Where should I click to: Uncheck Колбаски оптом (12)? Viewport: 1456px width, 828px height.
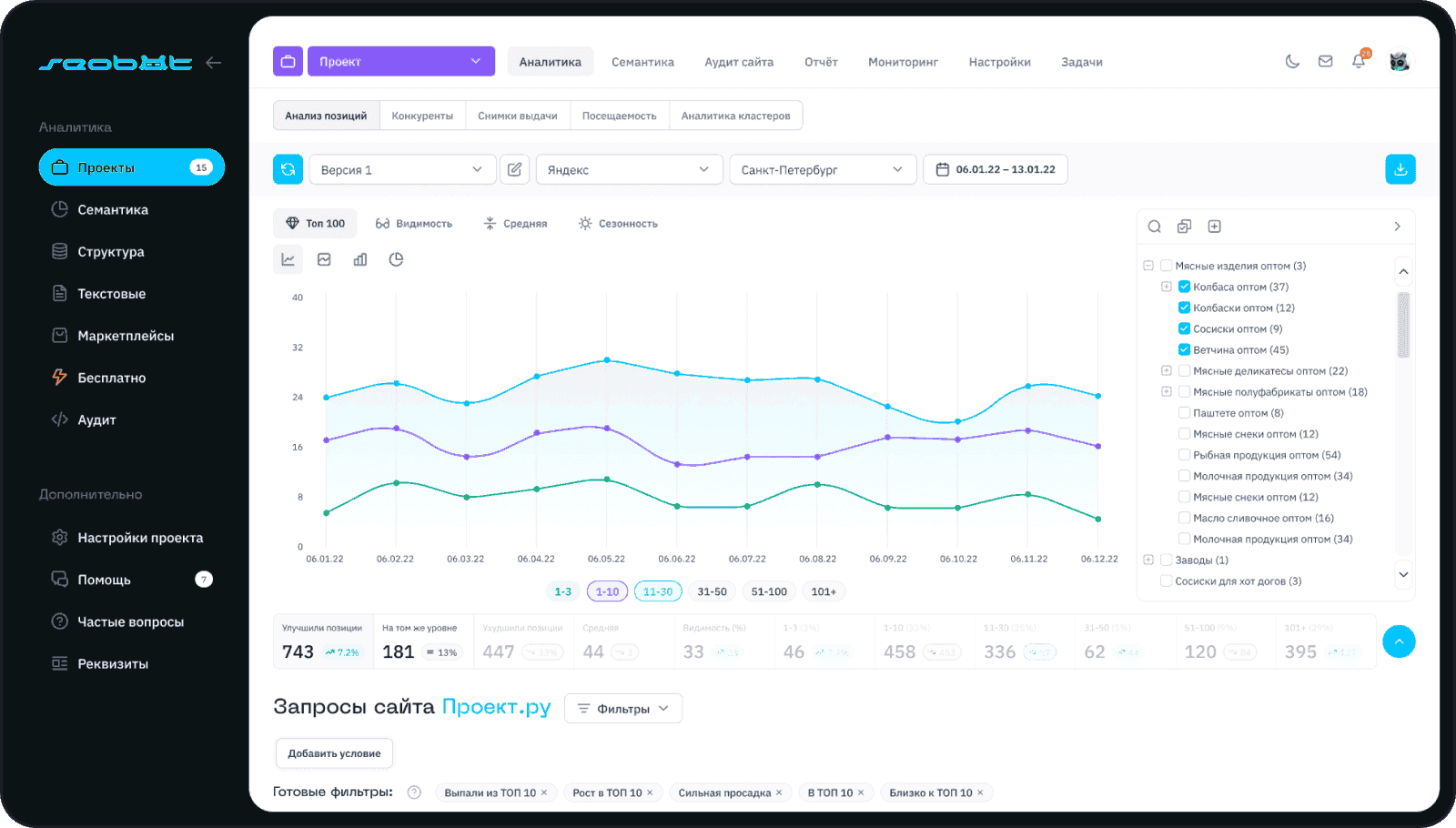pyautogui.click(x=1184, y=308)
